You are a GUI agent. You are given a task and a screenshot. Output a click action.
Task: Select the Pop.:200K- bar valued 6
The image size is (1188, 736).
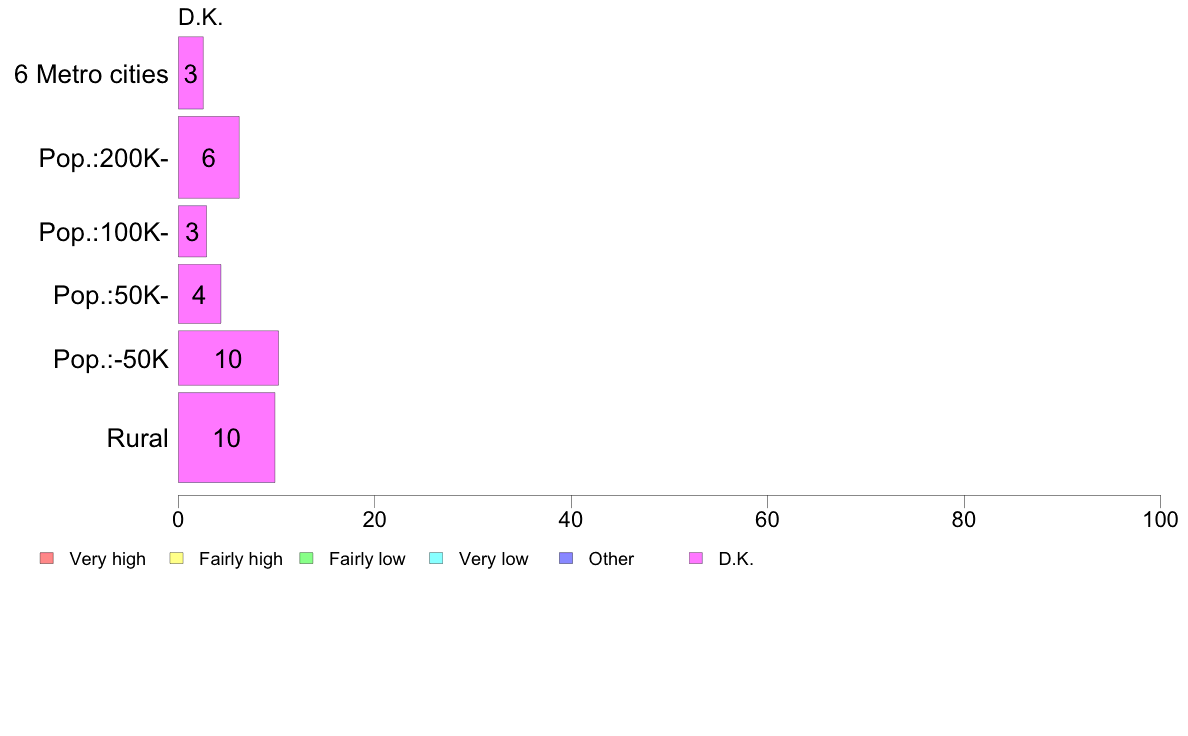coord(209,158)
